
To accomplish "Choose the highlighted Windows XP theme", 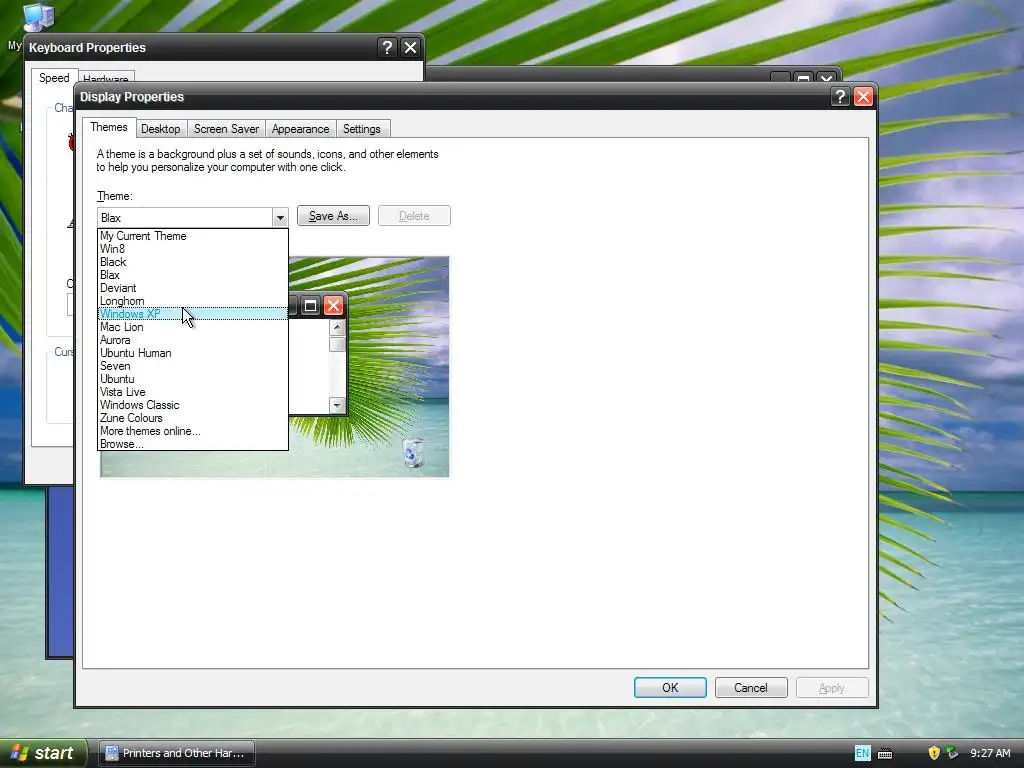I will click(x=193, y=314).
